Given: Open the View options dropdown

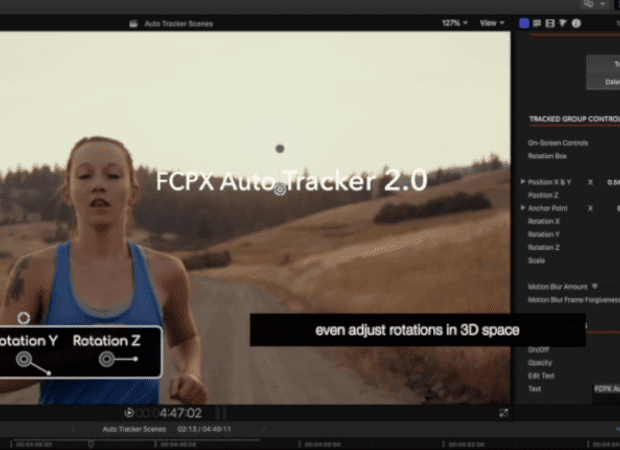Looking at the screenshot, I should [492, 23].
